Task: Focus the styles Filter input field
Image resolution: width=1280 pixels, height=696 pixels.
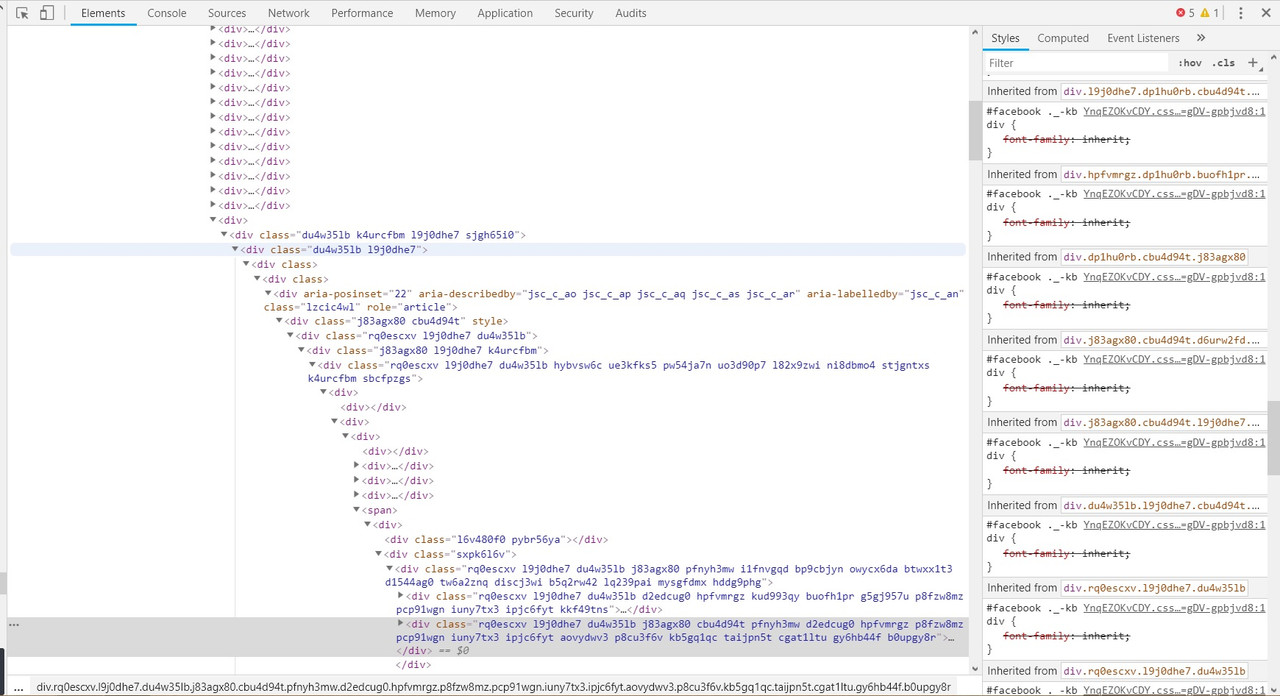Action: tap(1076, 63)
